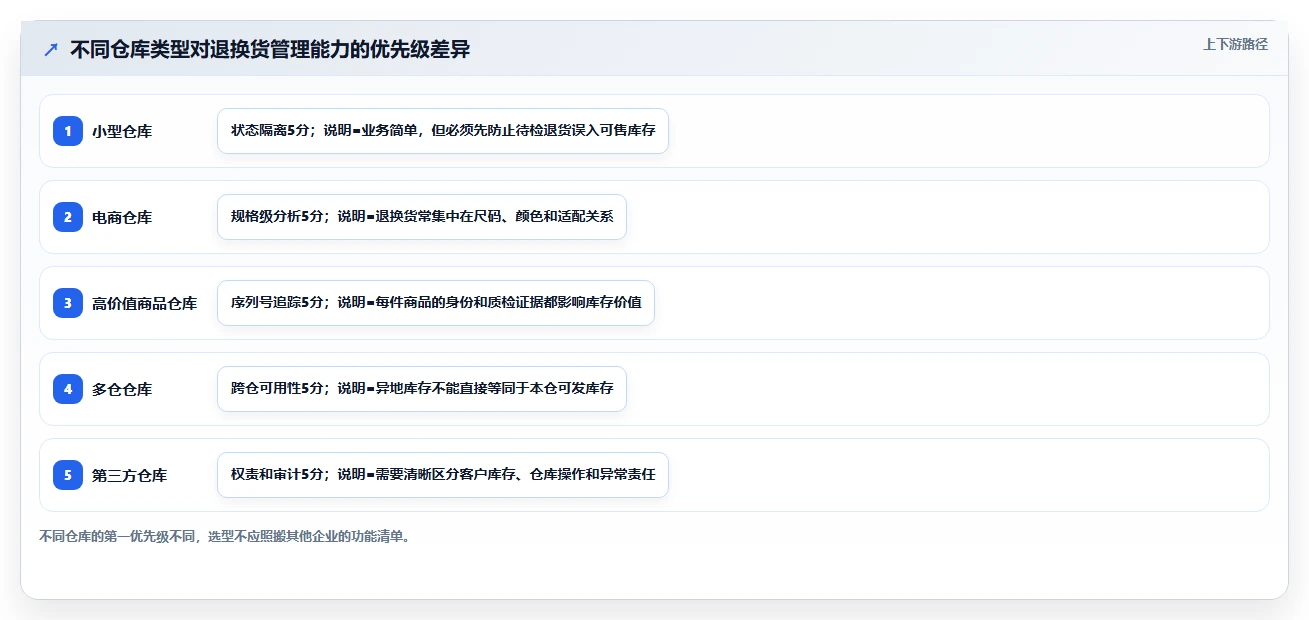Click the 电商仓库 row label

tap(122, 217)
